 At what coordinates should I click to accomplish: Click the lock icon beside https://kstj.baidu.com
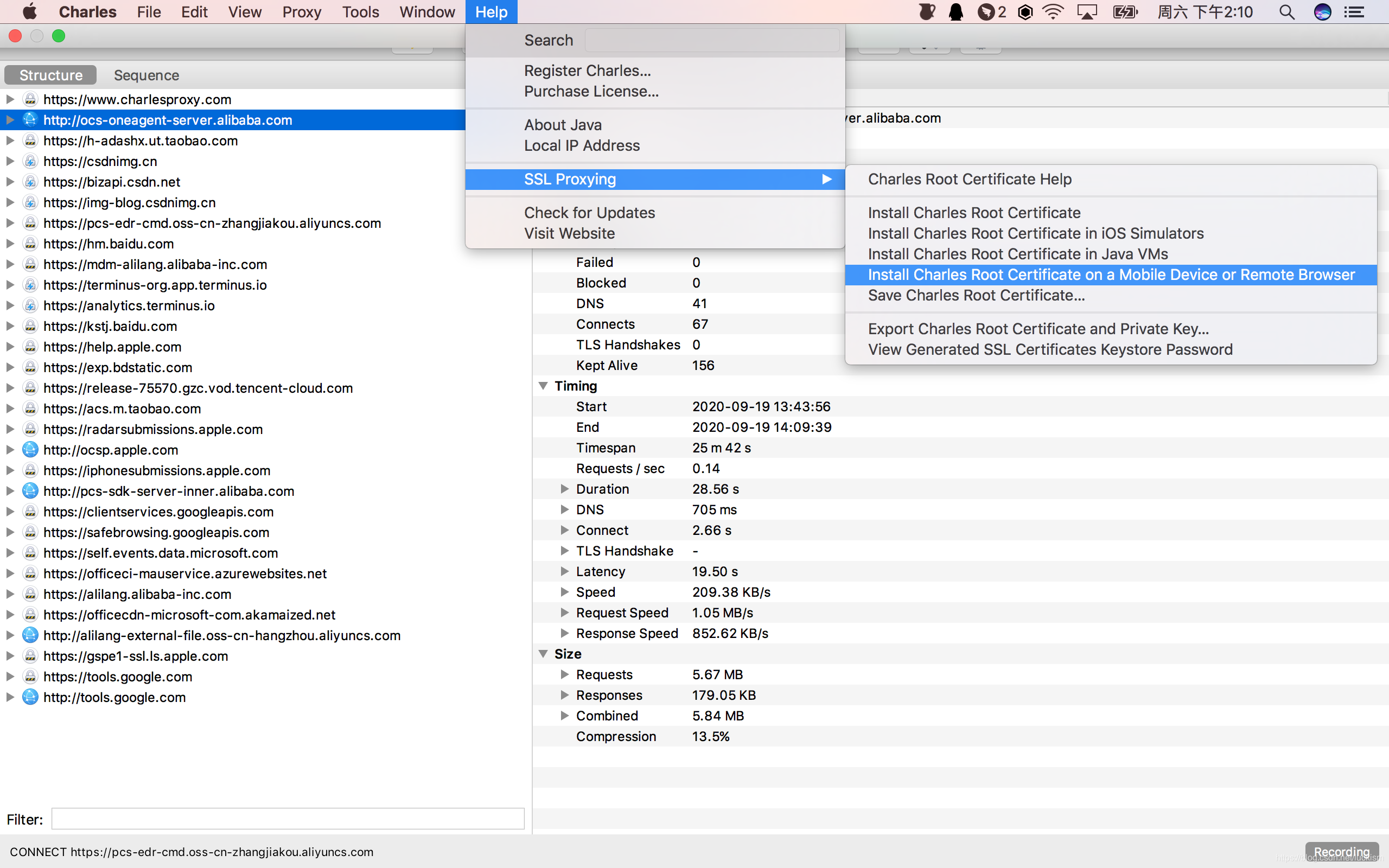[x=30, y=326]
